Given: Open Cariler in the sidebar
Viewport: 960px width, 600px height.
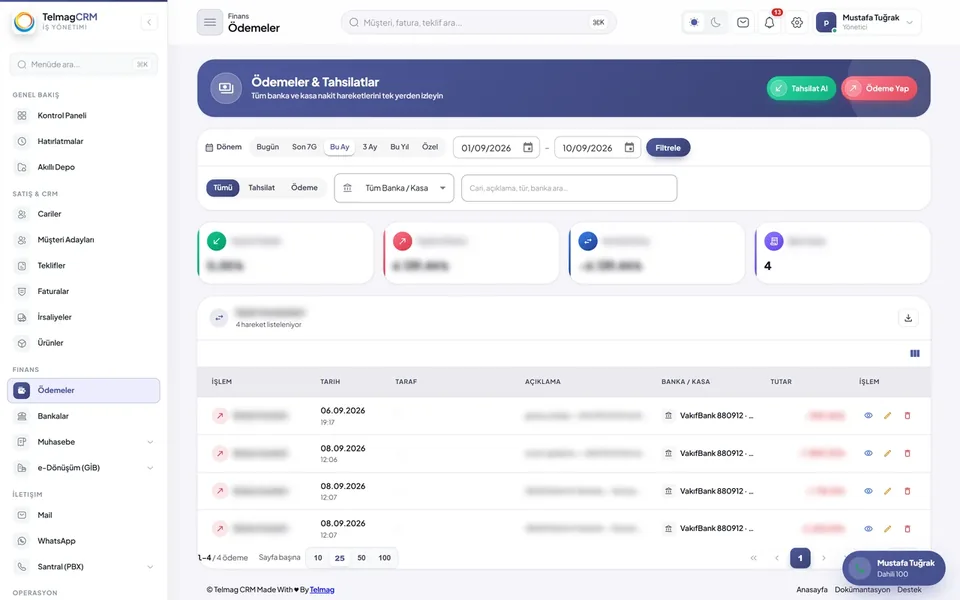Looking at the screenshot, I should point(84,214).
